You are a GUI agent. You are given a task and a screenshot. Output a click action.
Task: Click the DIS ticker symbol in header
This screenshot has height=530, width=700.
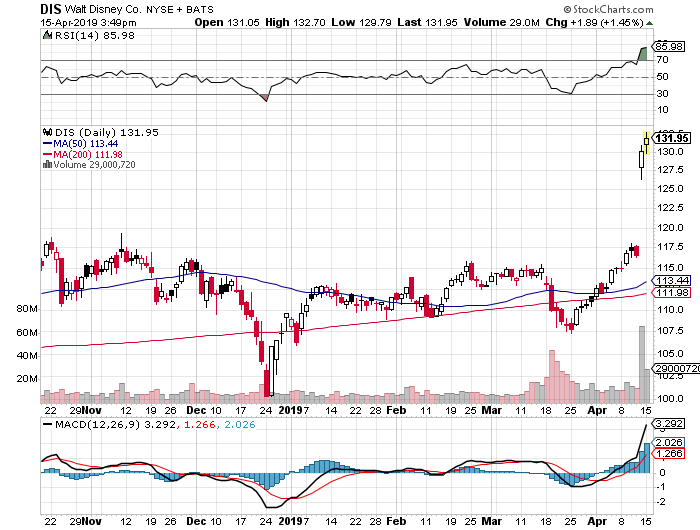pos(50,9)
